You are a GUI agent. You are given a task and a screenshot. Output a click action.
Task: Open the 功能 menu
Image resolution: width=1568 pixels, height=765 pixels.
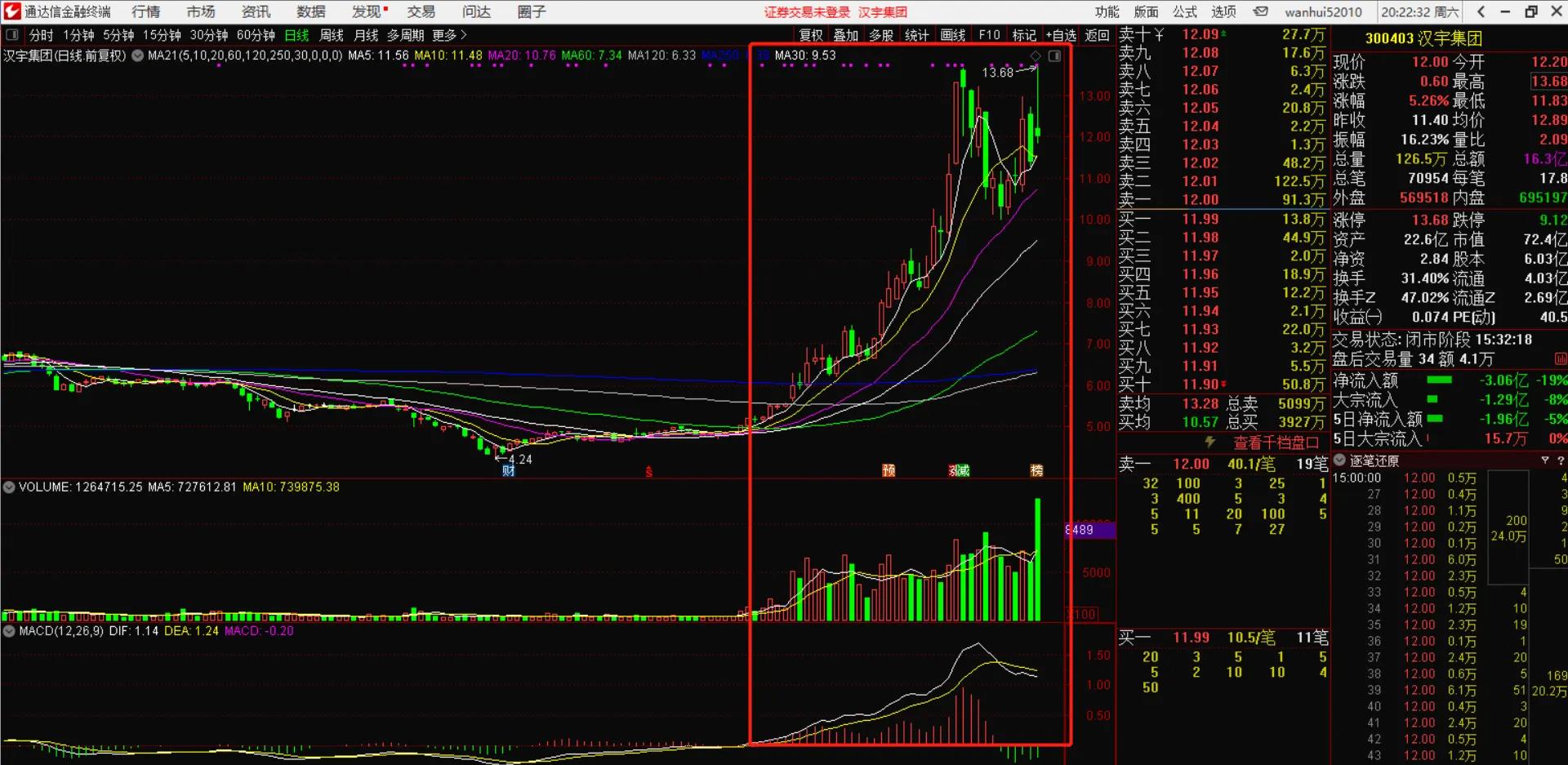1107,11
